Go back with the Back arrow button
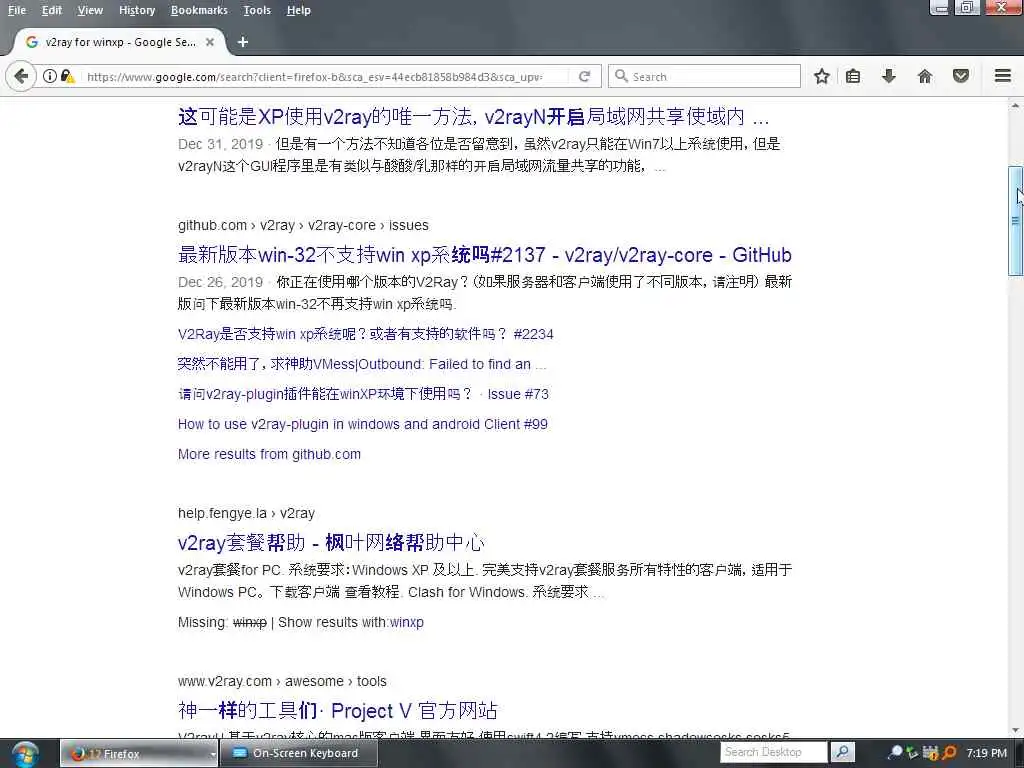This screenshot has width=1024, height=768. pyautogui.click(x=21, y=76)
